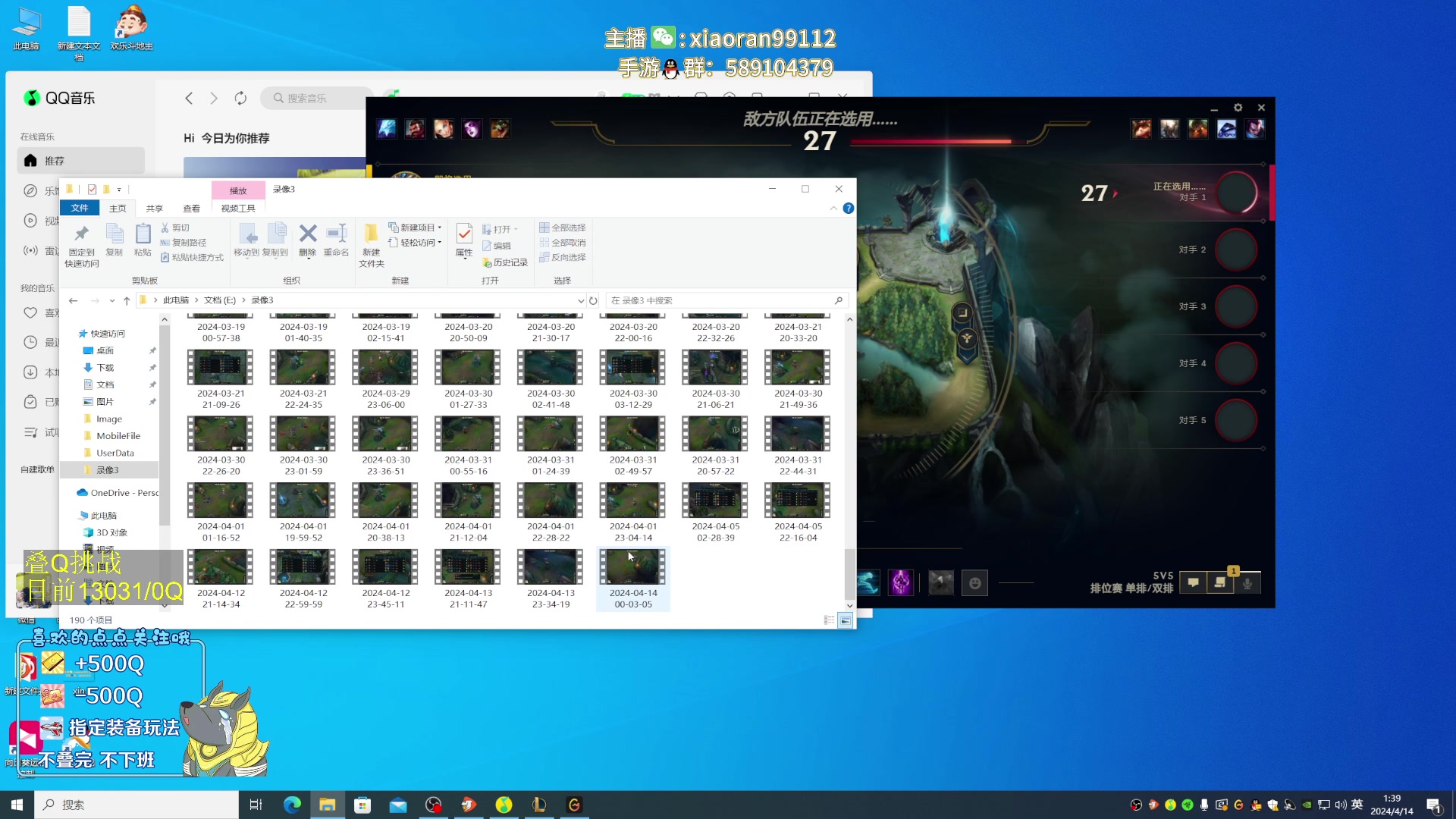This screenshot has height=819, width=1456.
Task: Open Microsoft Store from the taskbar
Action: coord(362,805)
